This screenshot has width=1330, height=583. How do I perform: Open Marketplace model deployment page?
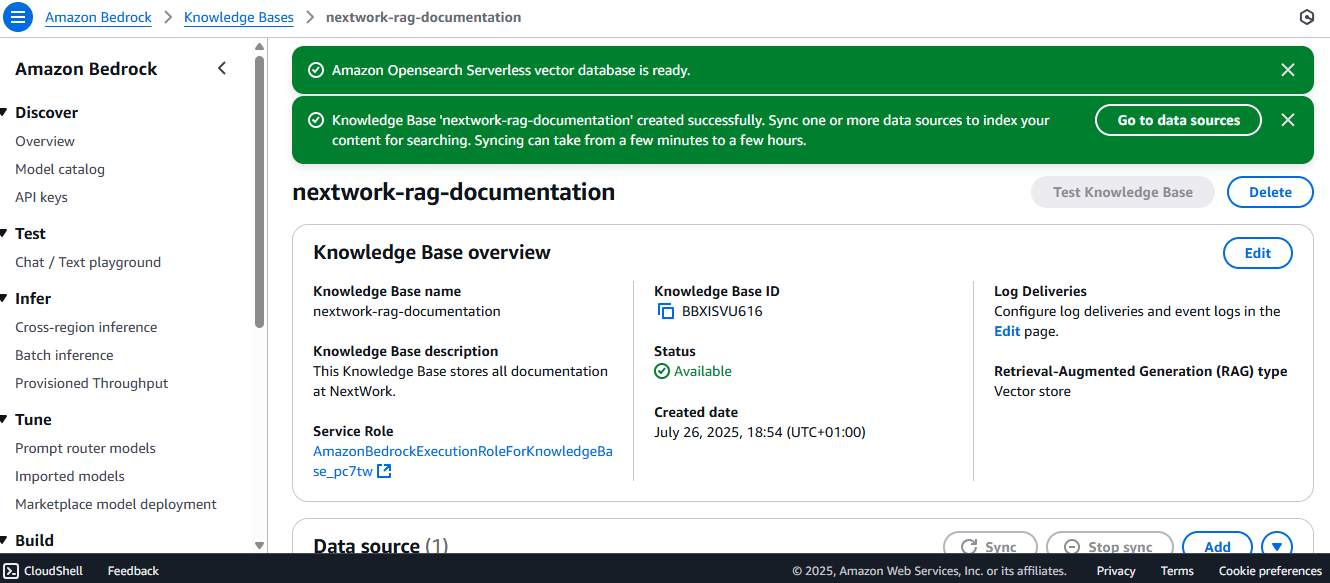tap(116, 504)
